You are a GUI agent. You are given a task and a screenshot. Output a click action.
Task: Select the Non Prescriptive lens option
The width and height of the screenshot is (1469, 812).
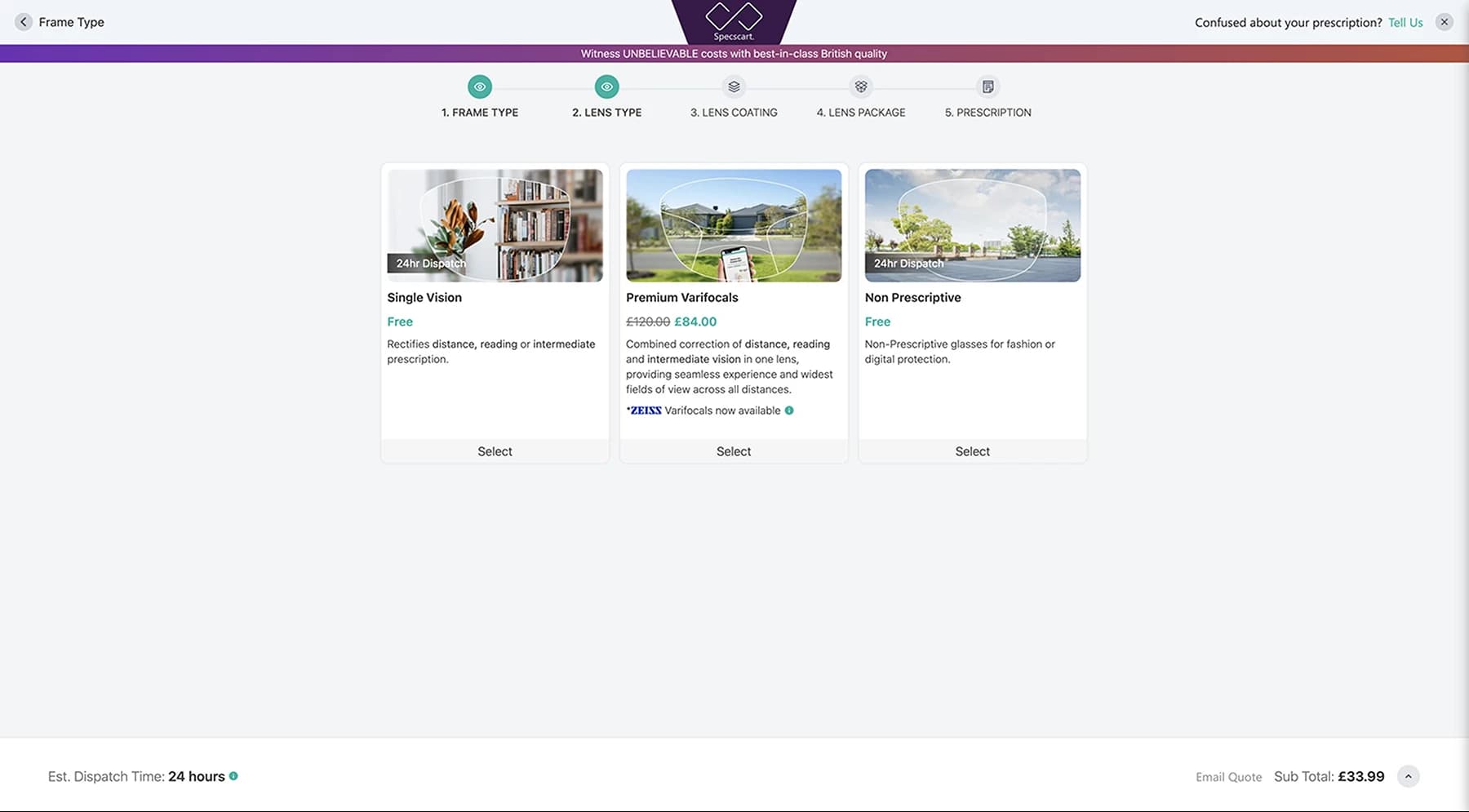(x=972, y=451)
